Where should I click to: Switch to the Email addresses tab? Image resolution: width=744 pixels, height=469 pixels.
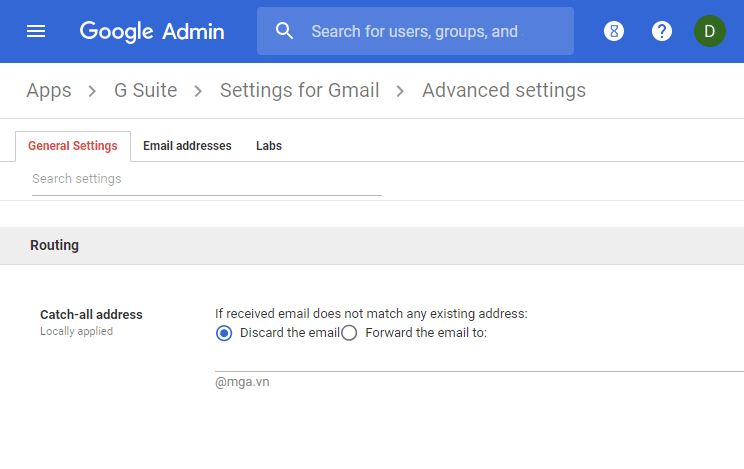(187, 146)
